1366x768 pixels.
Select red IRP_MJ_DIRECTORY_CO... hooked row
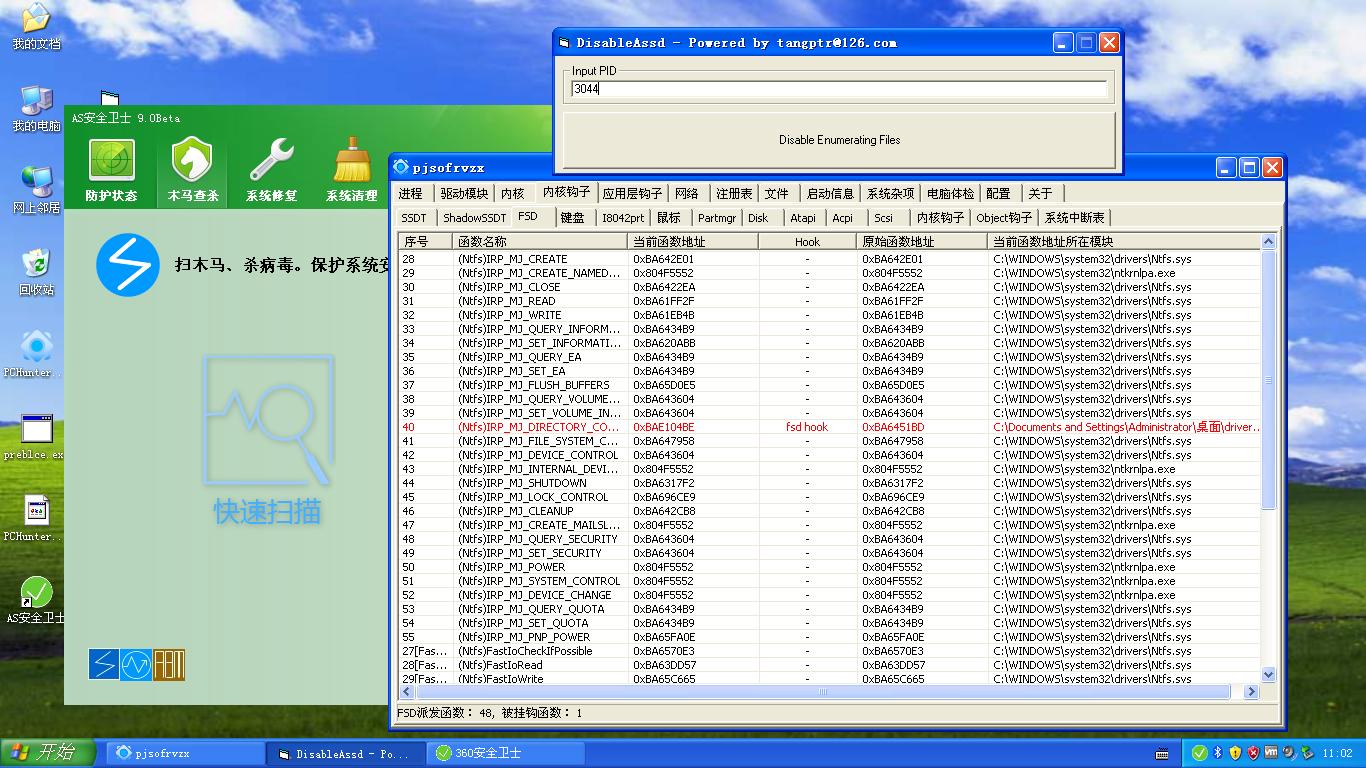coord(829,427)
